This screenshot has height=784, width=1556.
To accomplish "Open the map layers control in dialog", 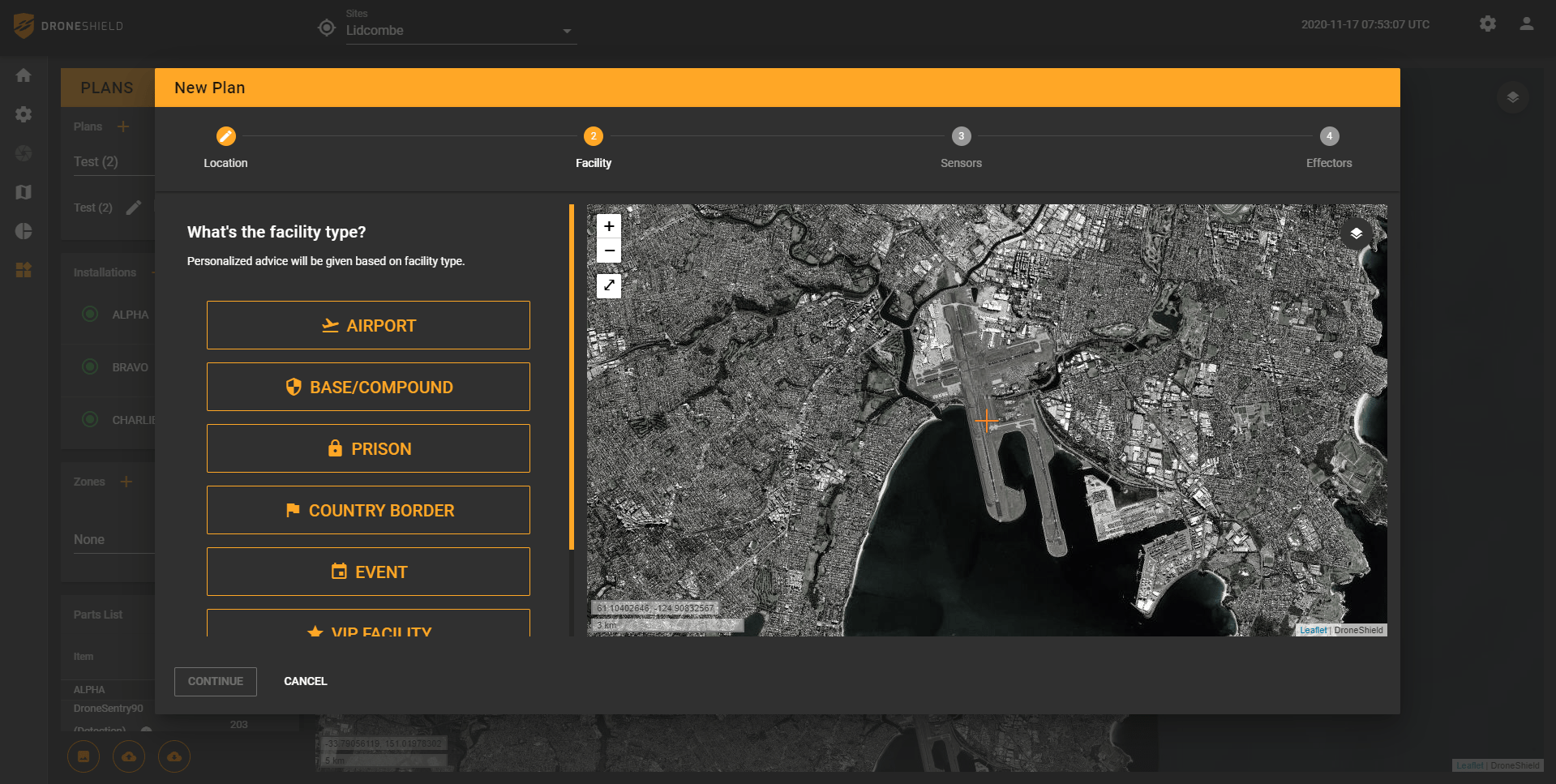I will click(1356, 233).
